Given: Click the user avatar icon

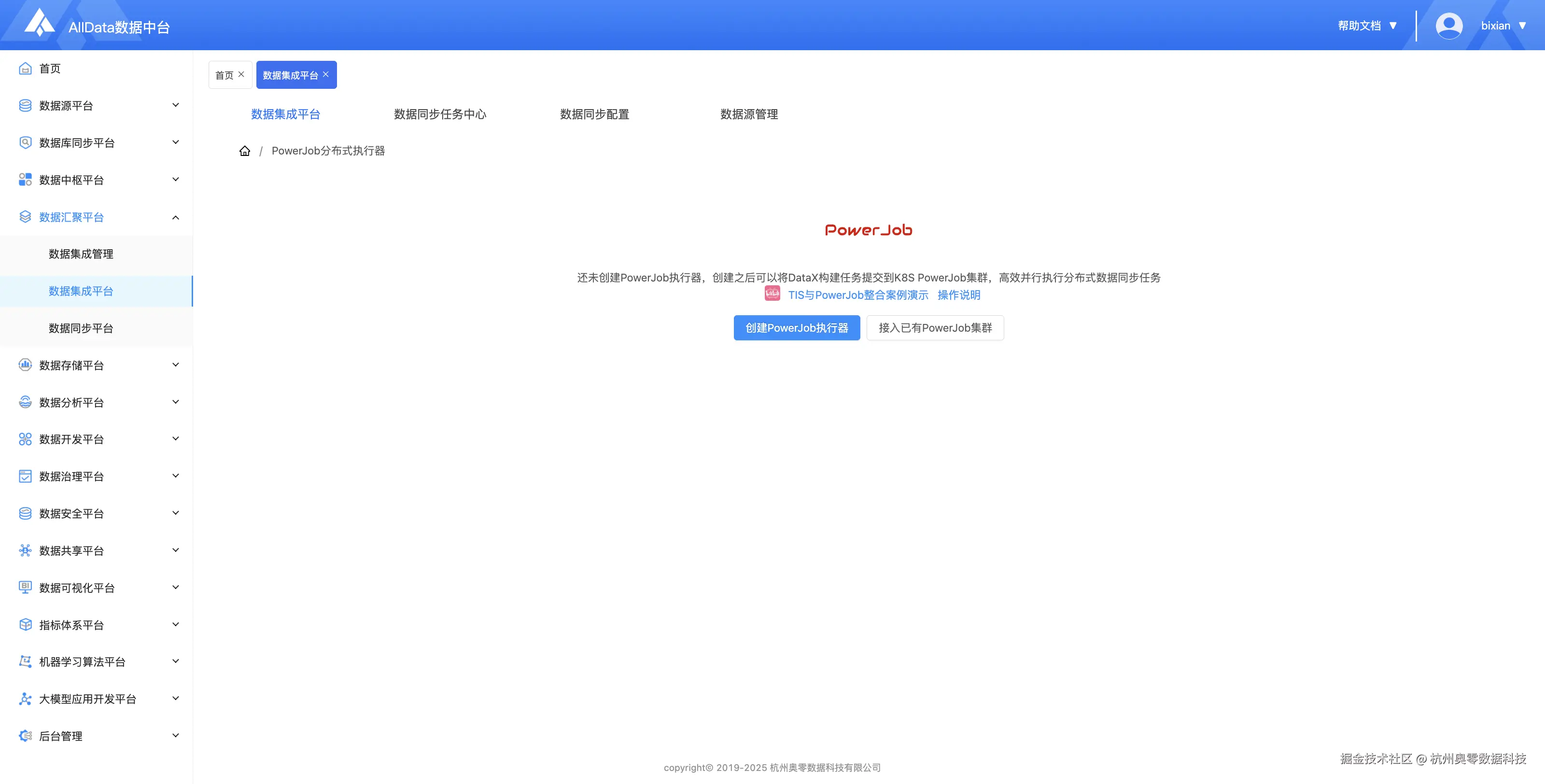Looking at the screenshot, I should (1449, 26).
